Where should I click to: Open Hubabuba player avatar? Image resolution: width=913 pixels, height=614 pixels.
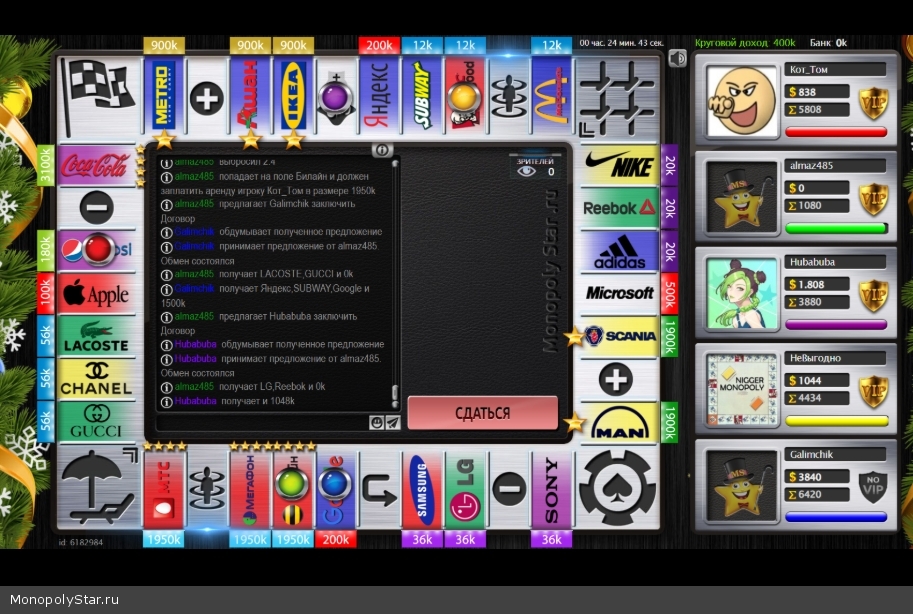coord(742,293)
